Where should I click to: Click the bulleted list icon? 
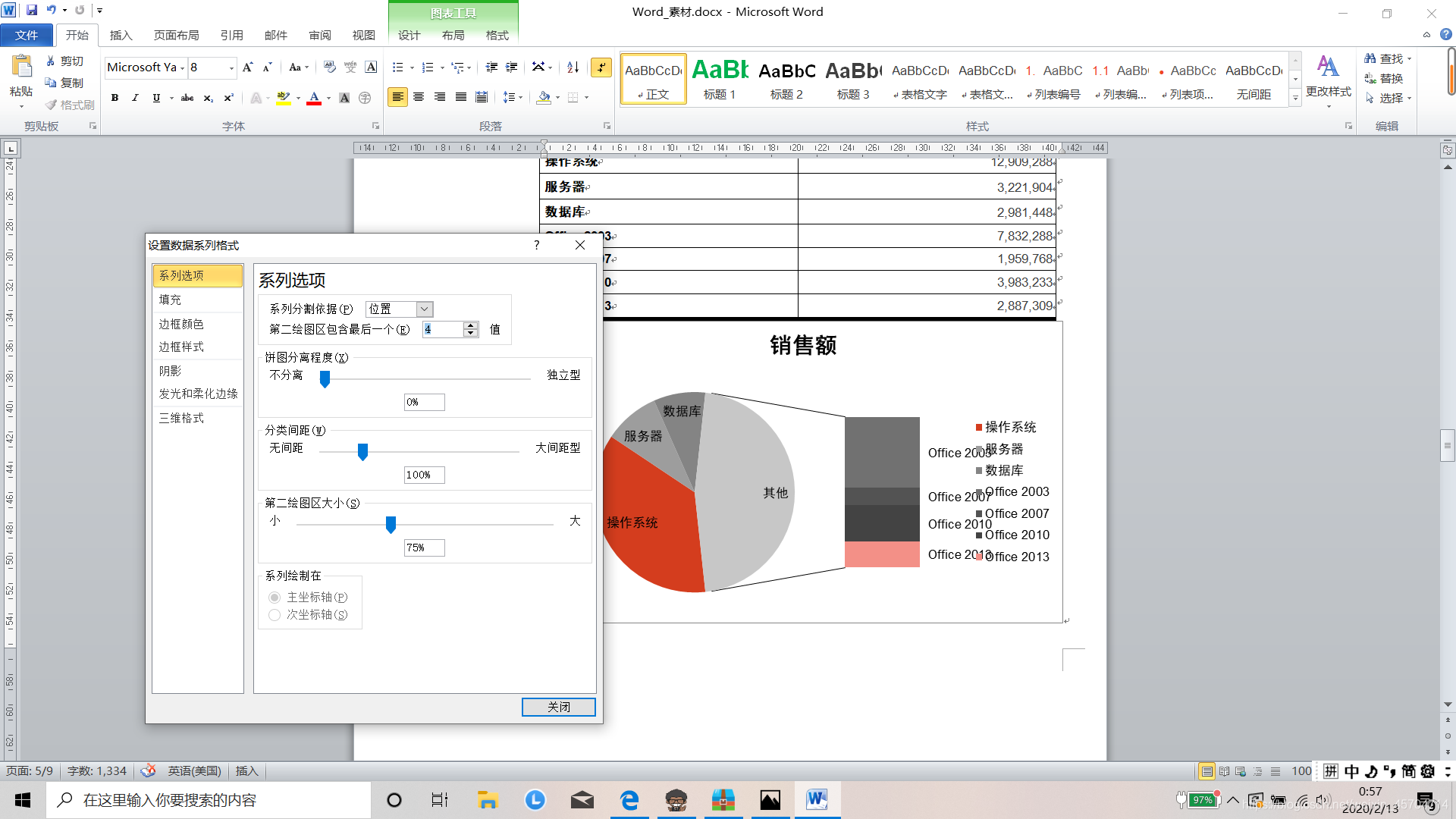pyautogui.click(x=397, y=67)
